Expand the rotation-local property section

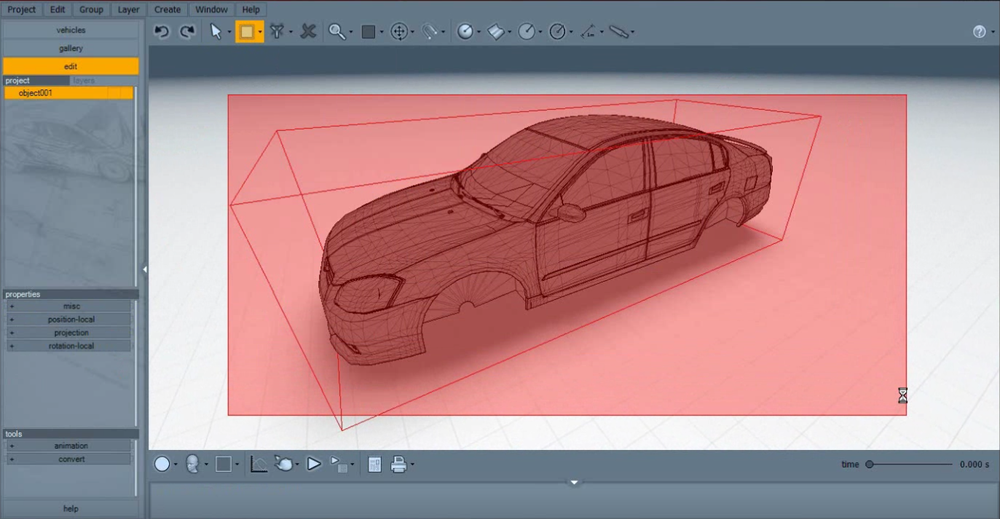click(69, 346)
